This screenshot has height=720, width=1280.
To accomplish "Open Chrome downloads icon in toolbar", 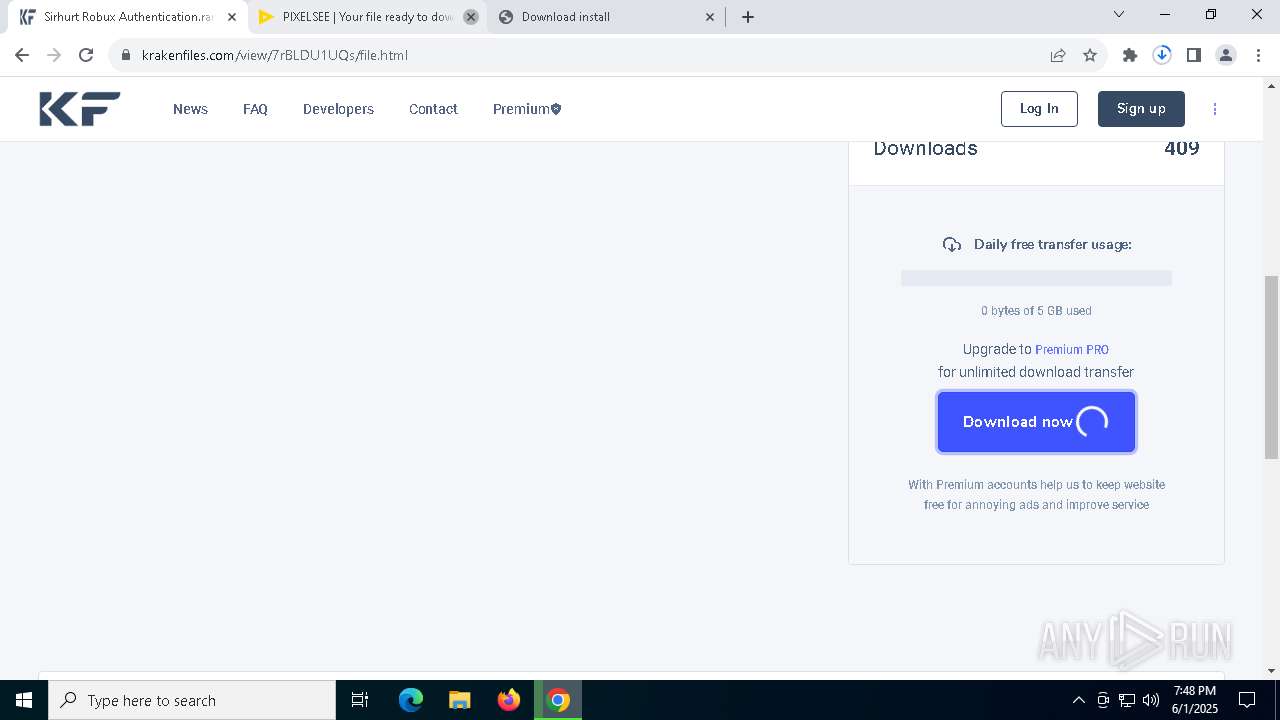I will [x=1162, y=55].
